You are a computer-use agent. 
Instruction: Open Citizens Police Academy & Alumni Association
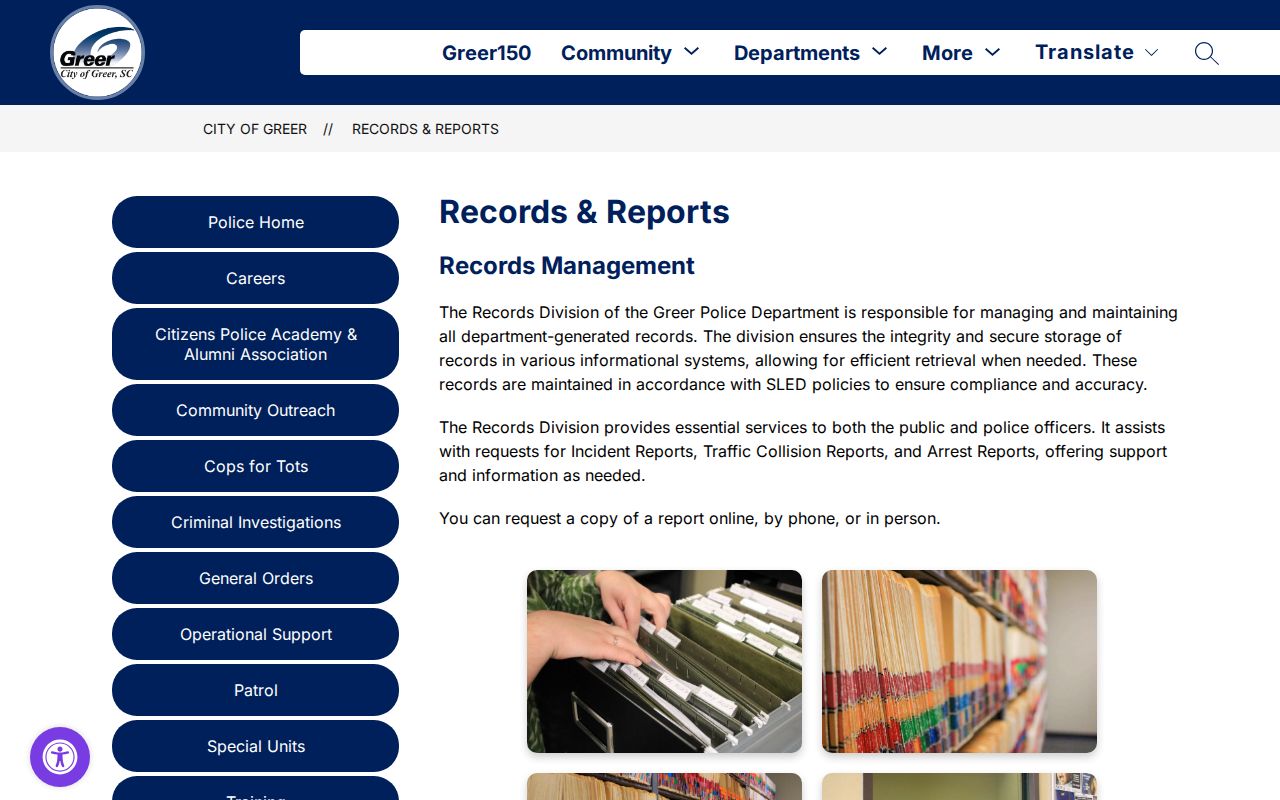pos(255,344)
